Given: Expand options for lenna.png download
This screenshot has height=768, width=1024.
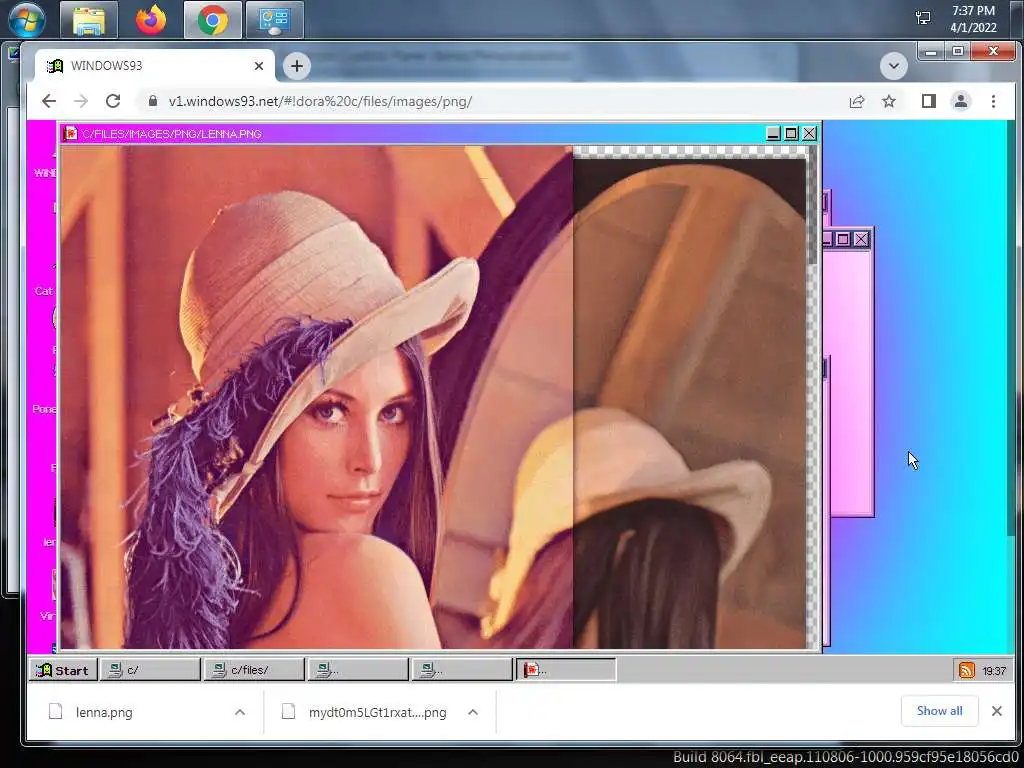Looking at the screenshot, I should (x=240, y=712).
